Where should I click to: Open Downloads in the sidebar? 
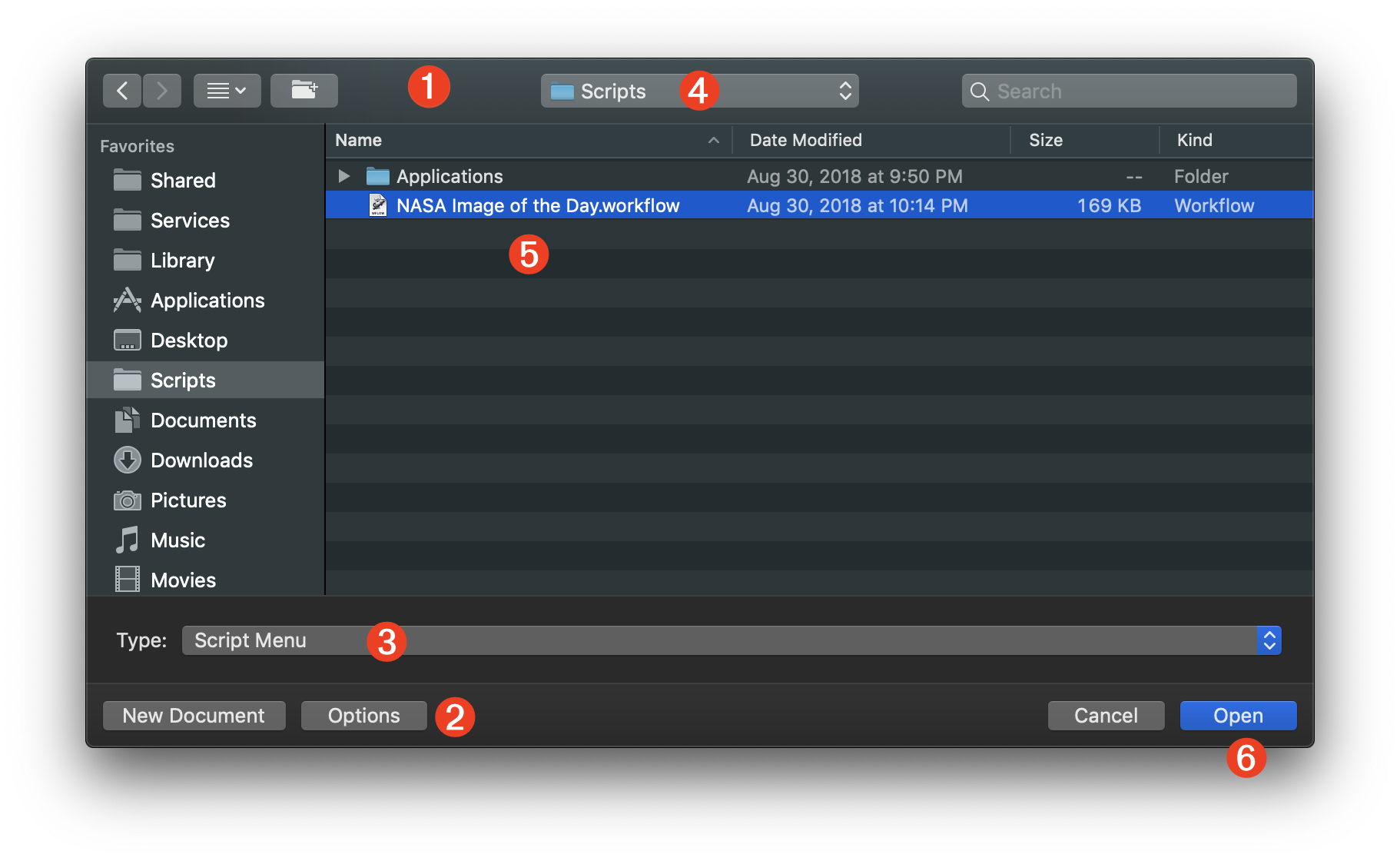coord(206,460)
